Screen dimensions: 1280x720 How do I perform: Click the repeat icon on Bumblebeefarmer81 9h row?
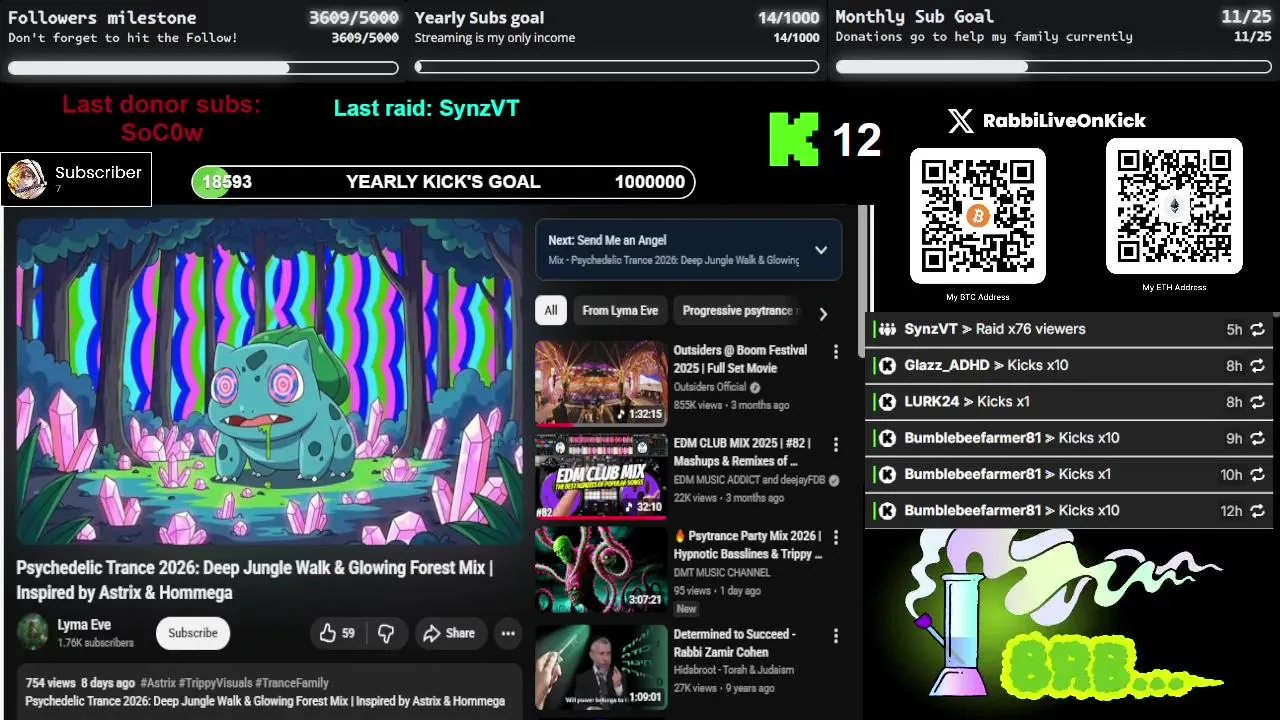pos(1258,438)
